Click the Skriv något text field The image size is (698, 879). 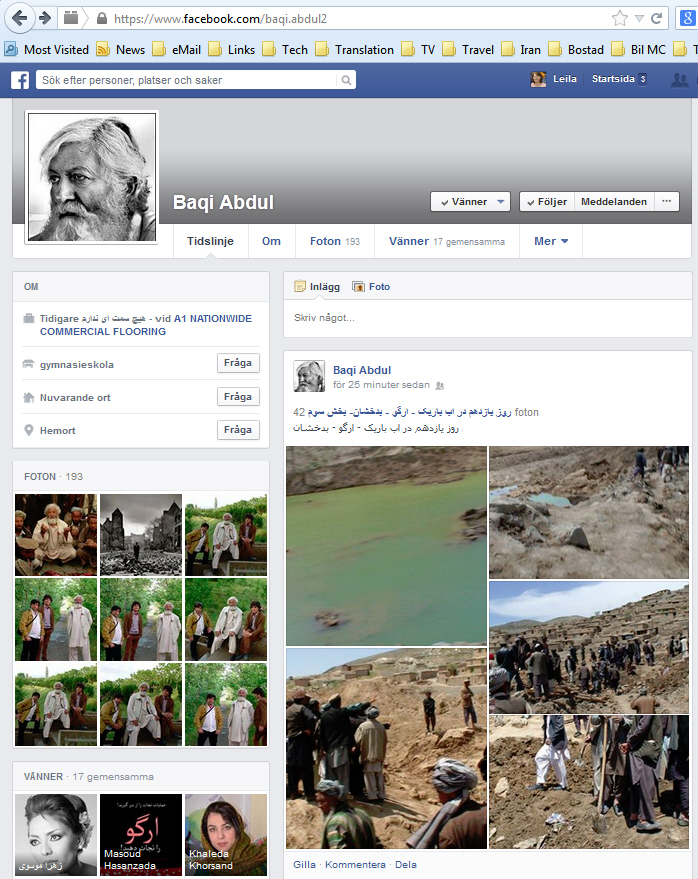coord(487,318)
